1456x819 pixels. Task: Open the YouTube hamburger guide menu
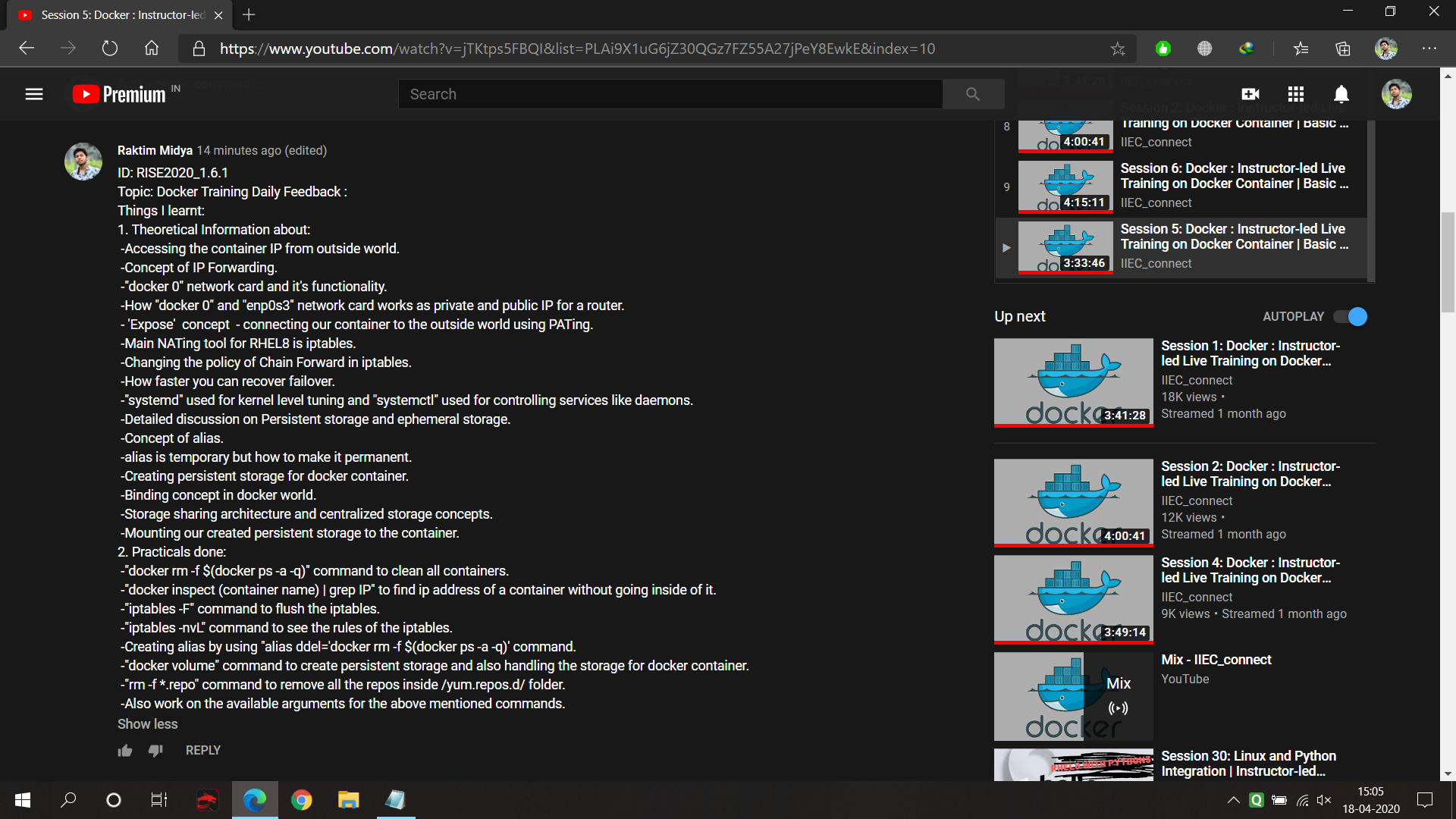(x=33, y=94)
